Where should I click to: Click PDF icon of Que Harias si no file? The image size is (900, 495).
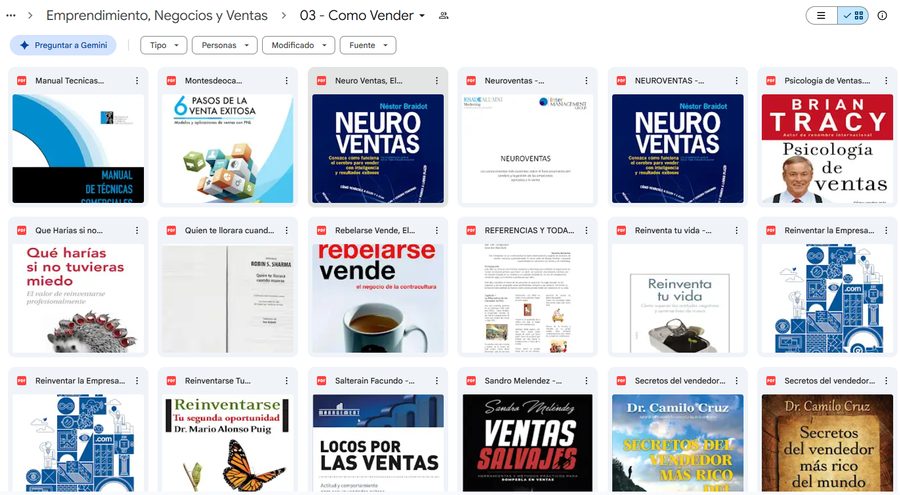click(22, 230)
